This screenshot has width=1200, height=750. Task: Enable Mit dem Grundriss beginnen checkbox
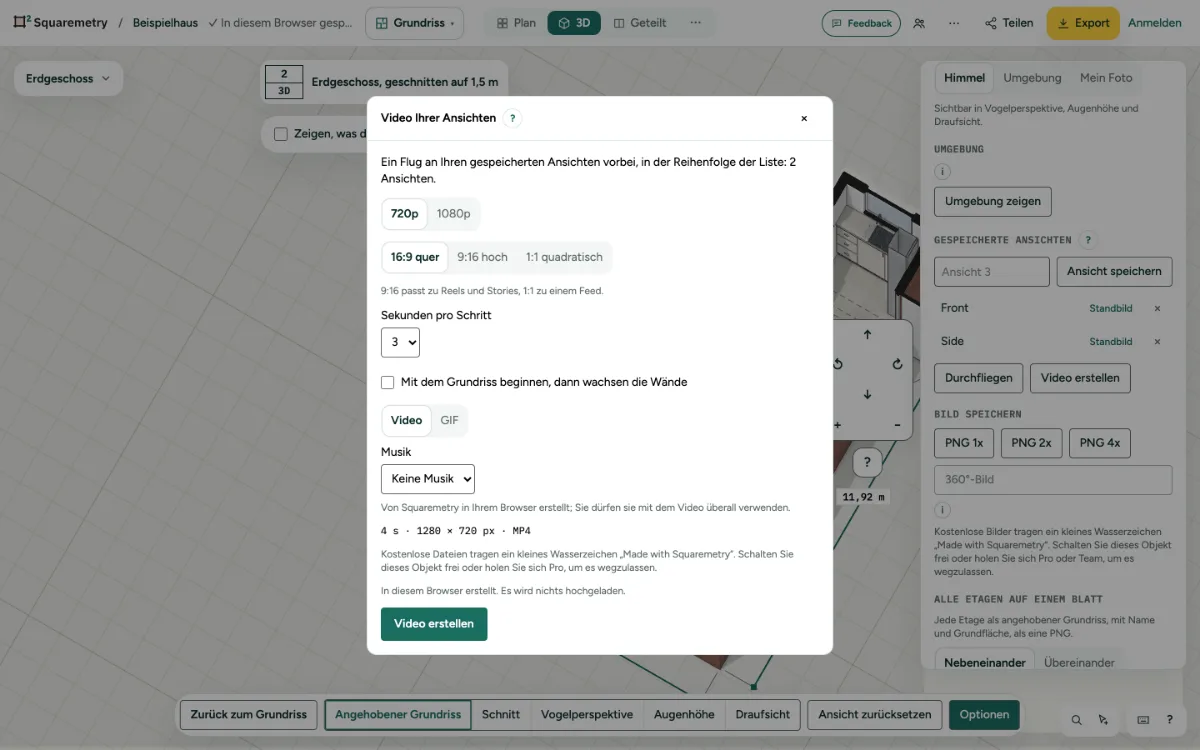pyautogui.click(x=388, y=382)
